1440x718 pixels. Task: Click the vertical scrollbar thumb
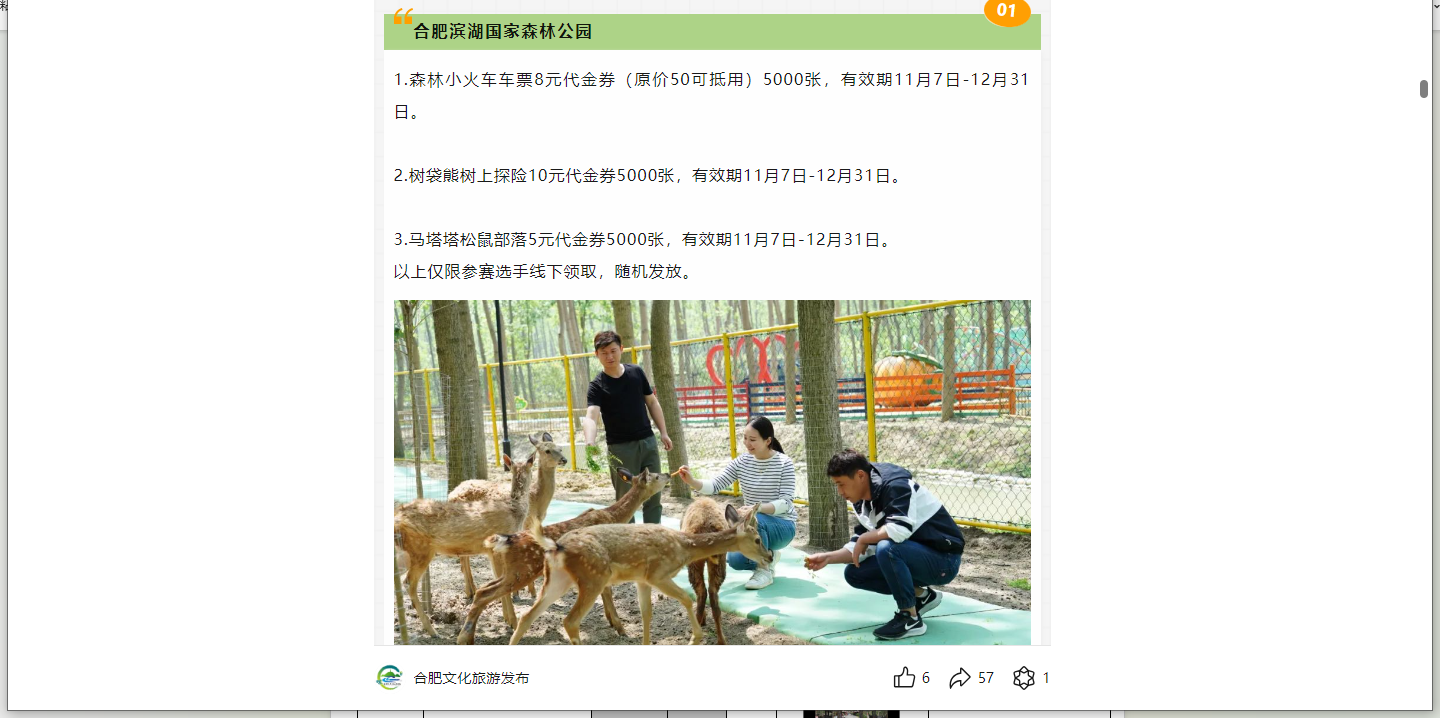click(1424, 89)
